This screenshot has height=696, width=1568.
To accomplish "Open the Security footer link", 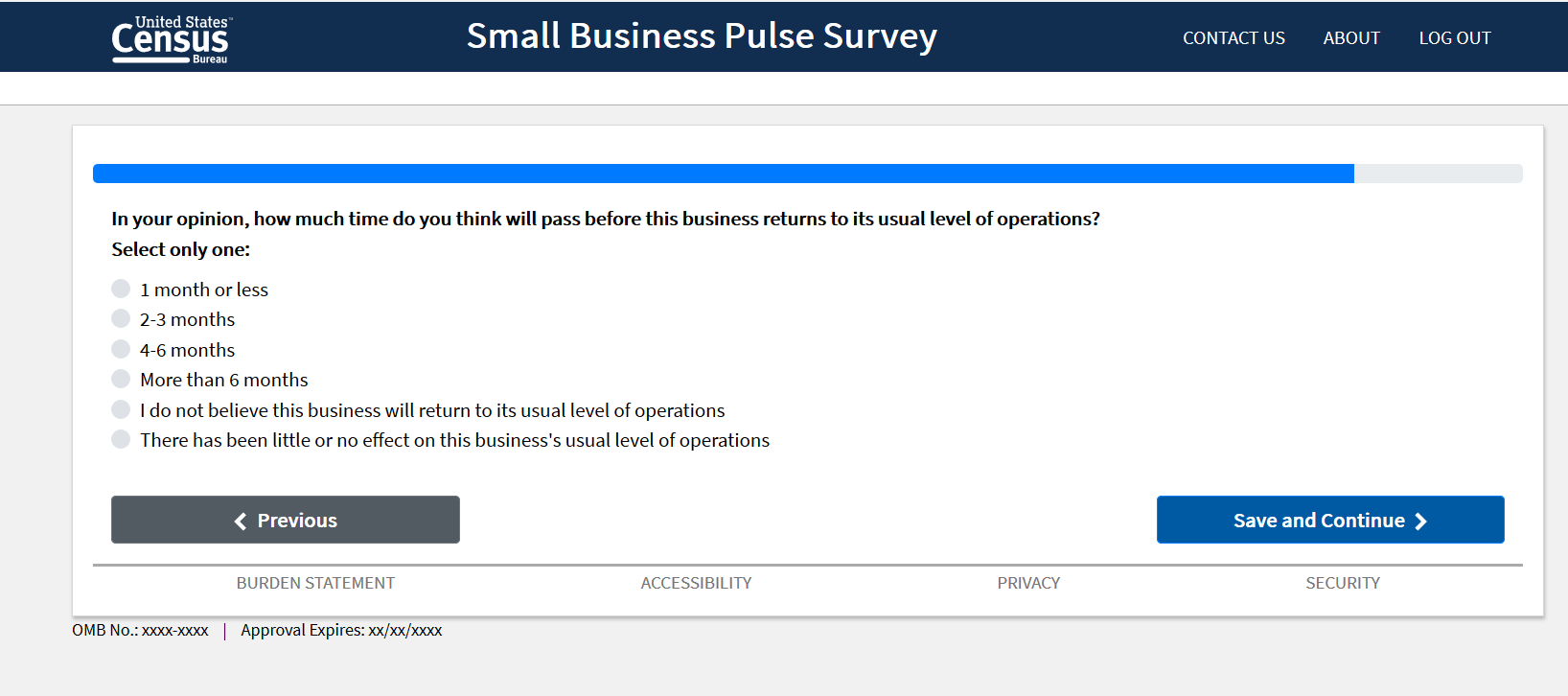I will coord(1343,583).
